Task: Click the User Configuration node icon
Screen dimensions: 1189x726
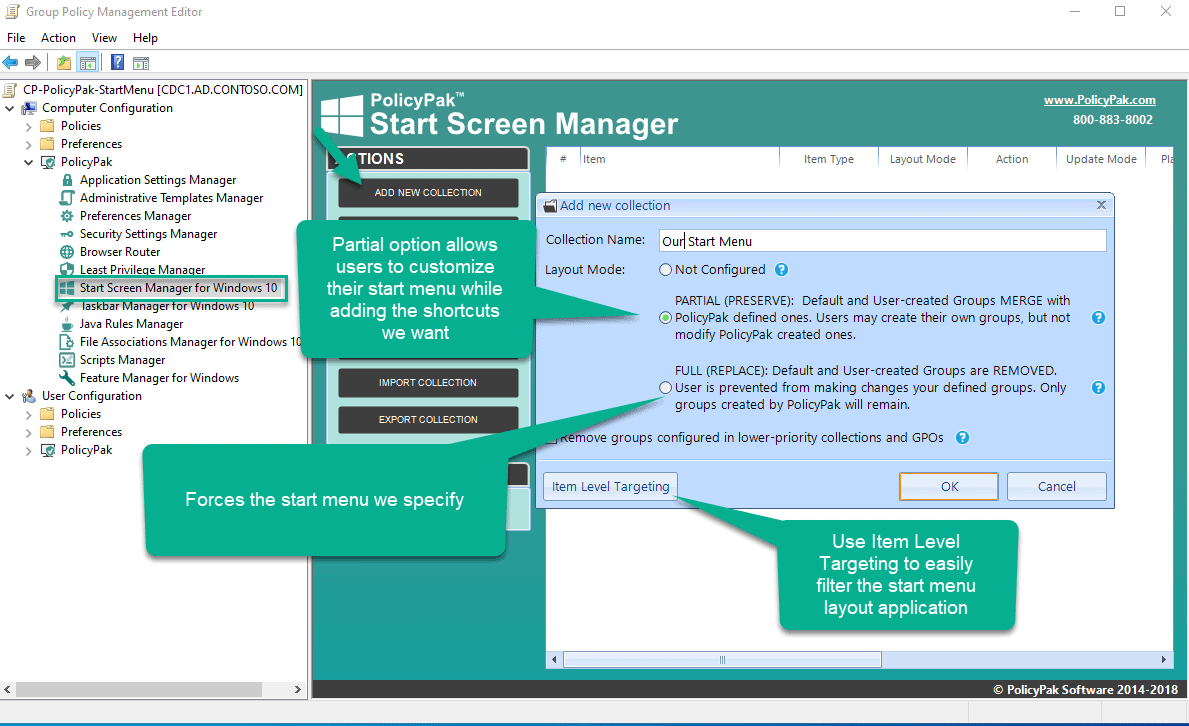Action: click(x=29, y=396)
